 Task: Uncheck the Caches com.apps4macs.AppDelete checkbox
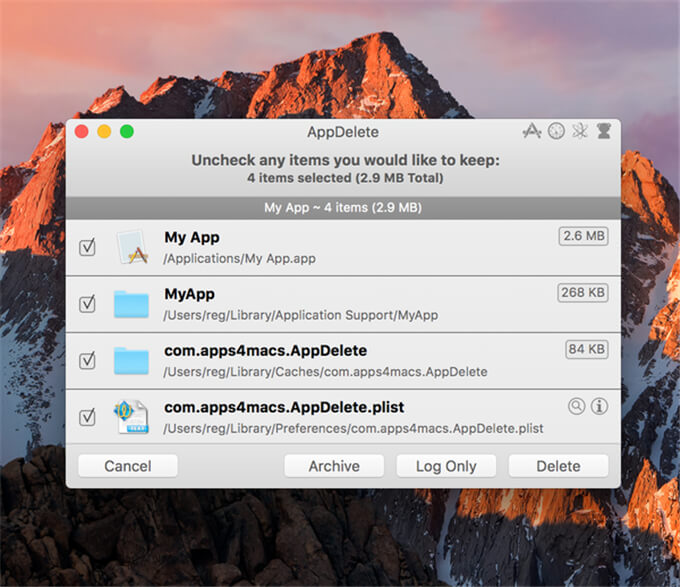tap(87, 360)
